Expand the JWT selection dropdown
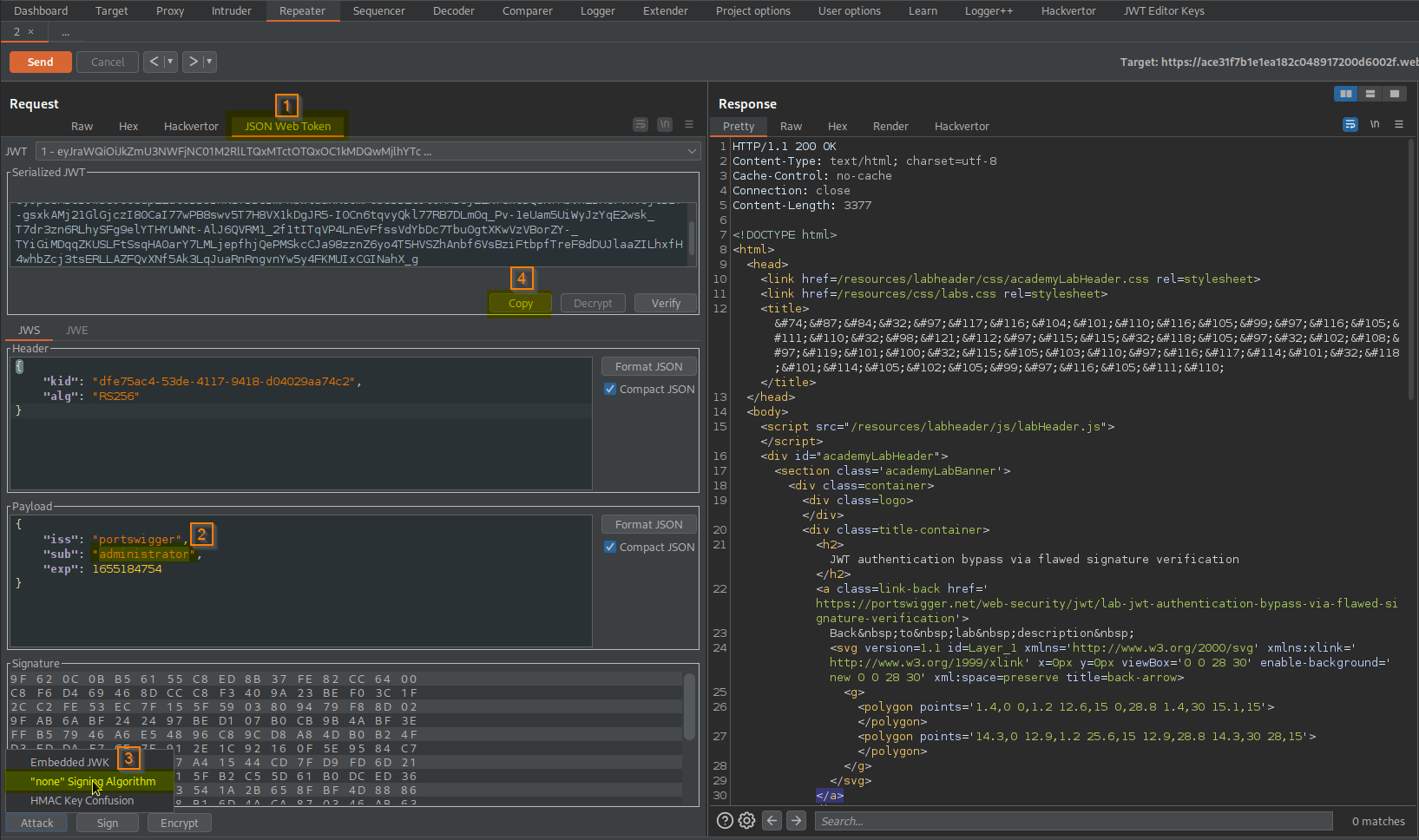Image resolution: width=1419 pixels, height=840 pixels. [368, 151]
